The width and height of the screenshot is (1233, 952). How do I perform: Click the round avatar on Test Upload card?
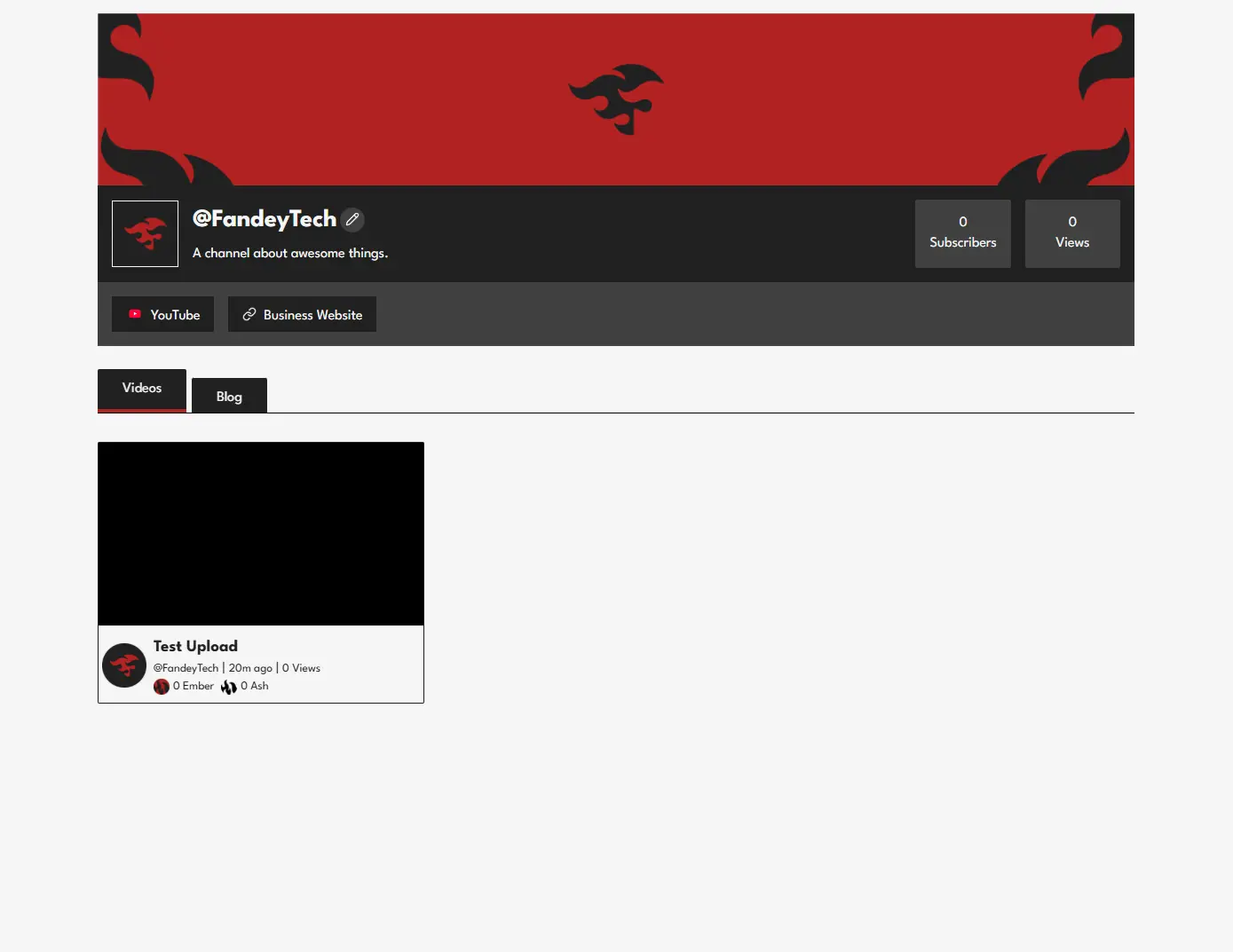tap(124, 665)
